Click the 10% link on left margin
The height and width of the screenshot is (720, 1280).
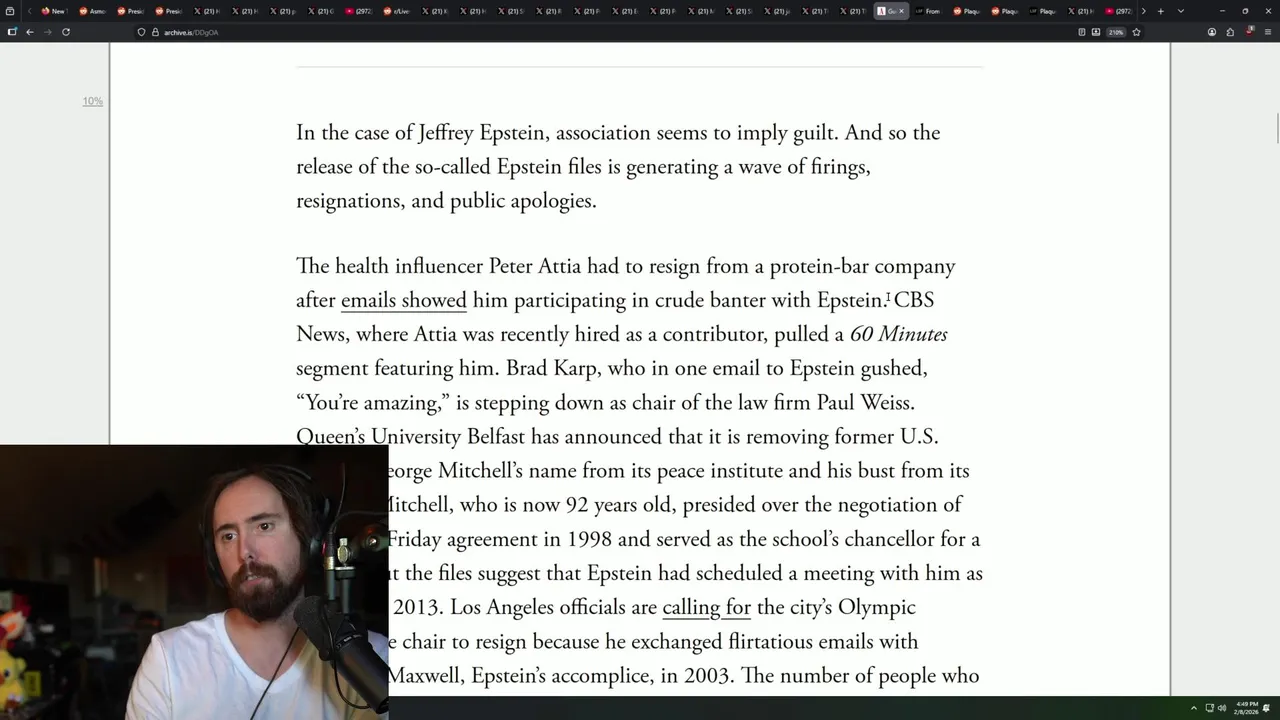93,101
